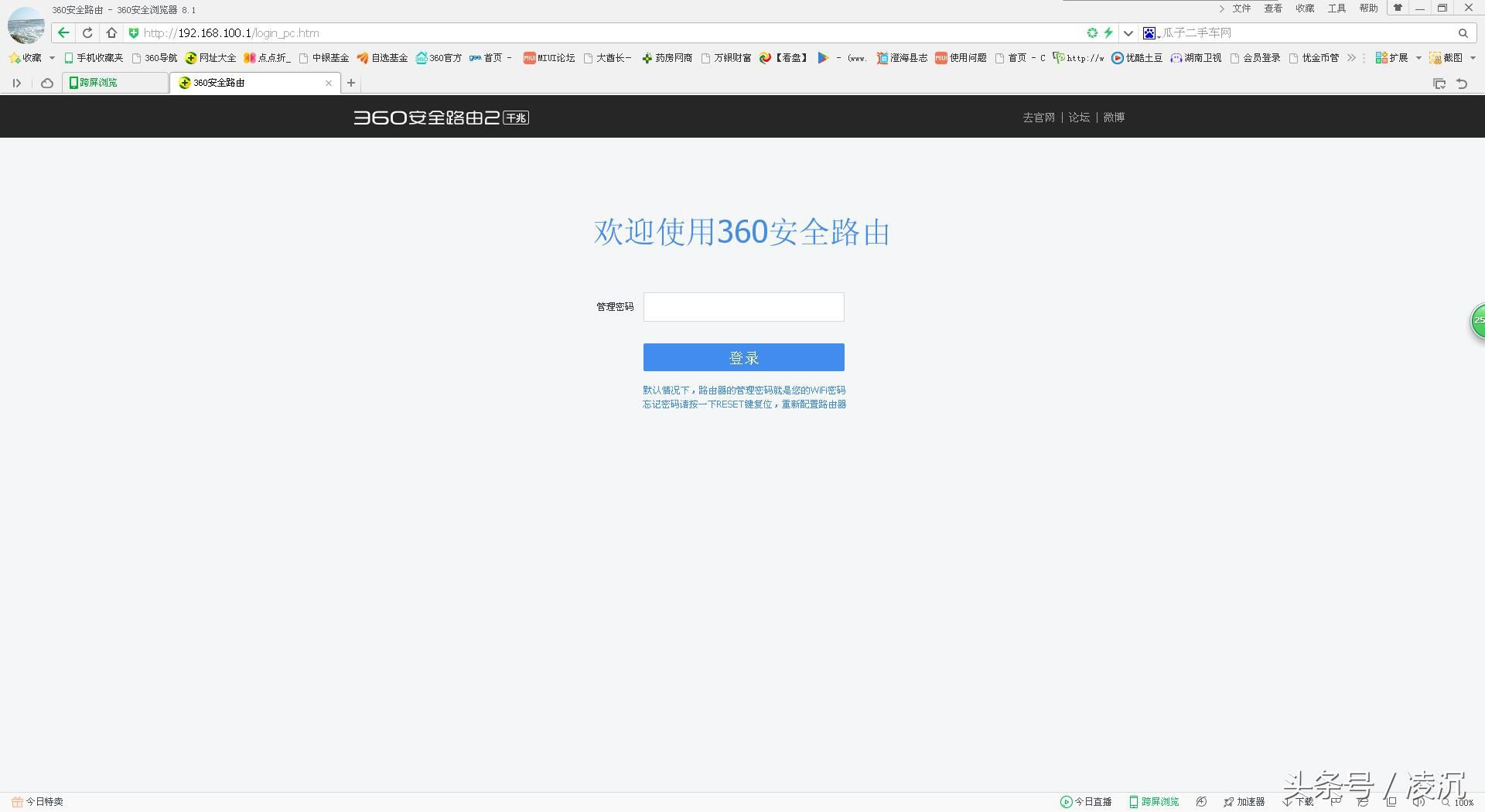This screenshot has height=812, width=1485.
Task: Reload the router login page
Action: pyautogui.click(x=87, y=32)
